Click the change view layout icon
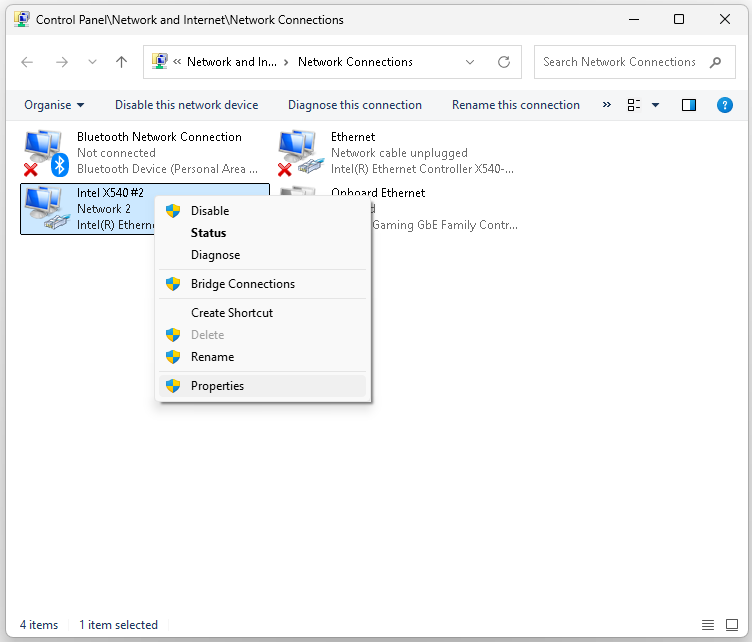This screenshot has width=752, height=642. pos(633,105)
